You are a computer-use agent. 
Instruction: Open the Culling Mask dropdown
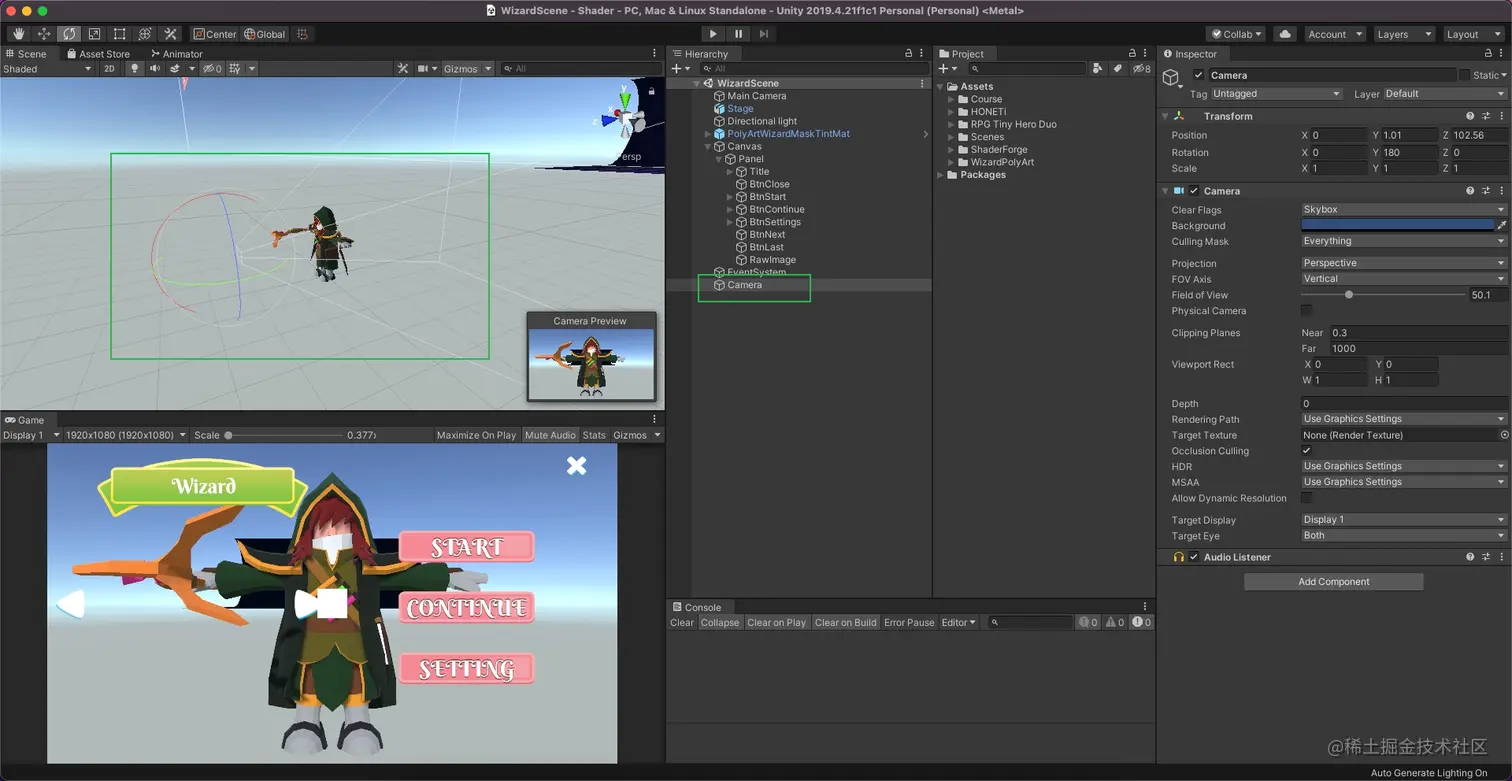[x=1404, y=241]
